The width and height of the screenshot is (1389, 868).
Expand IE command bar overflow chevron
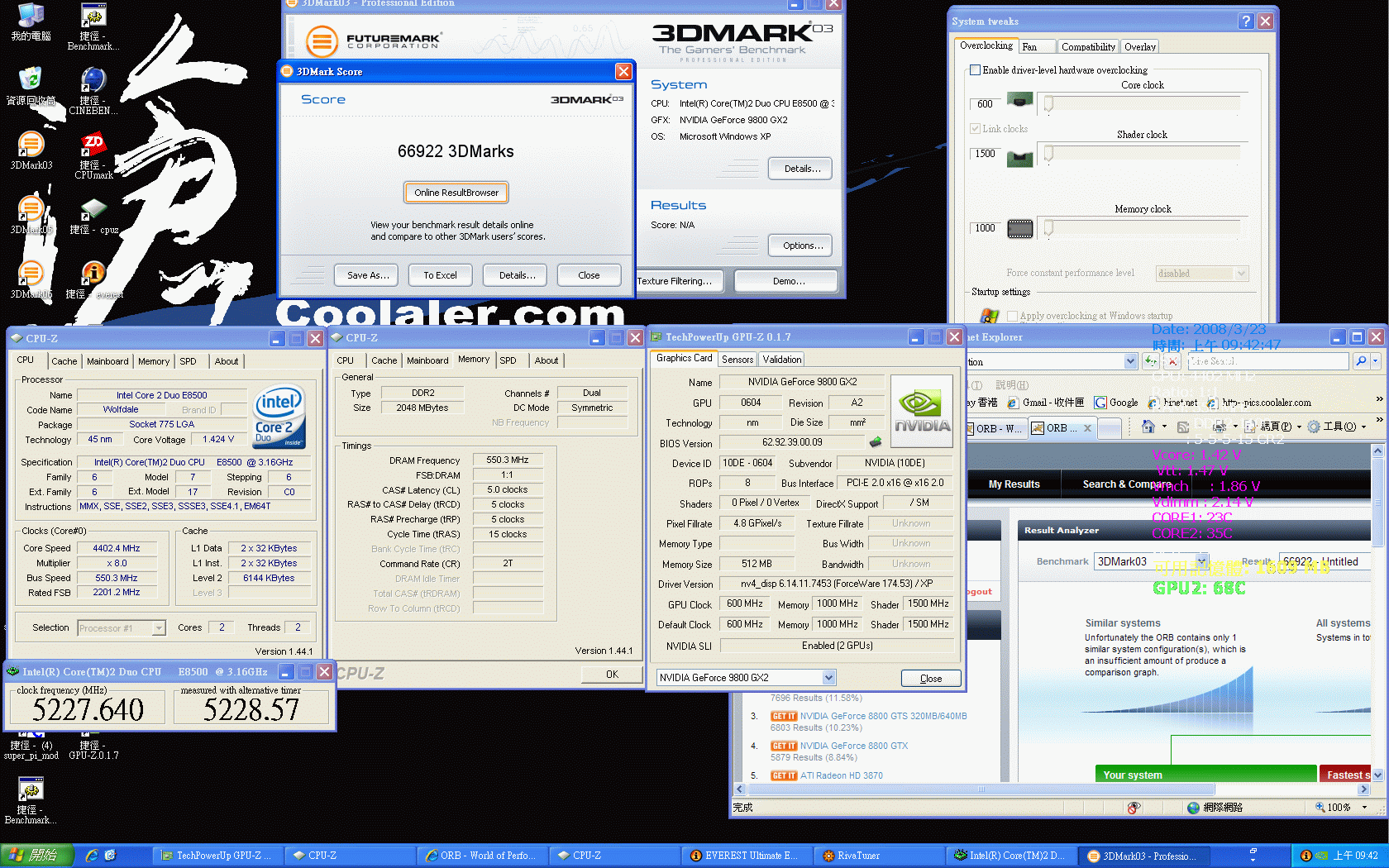[1379, 421]
